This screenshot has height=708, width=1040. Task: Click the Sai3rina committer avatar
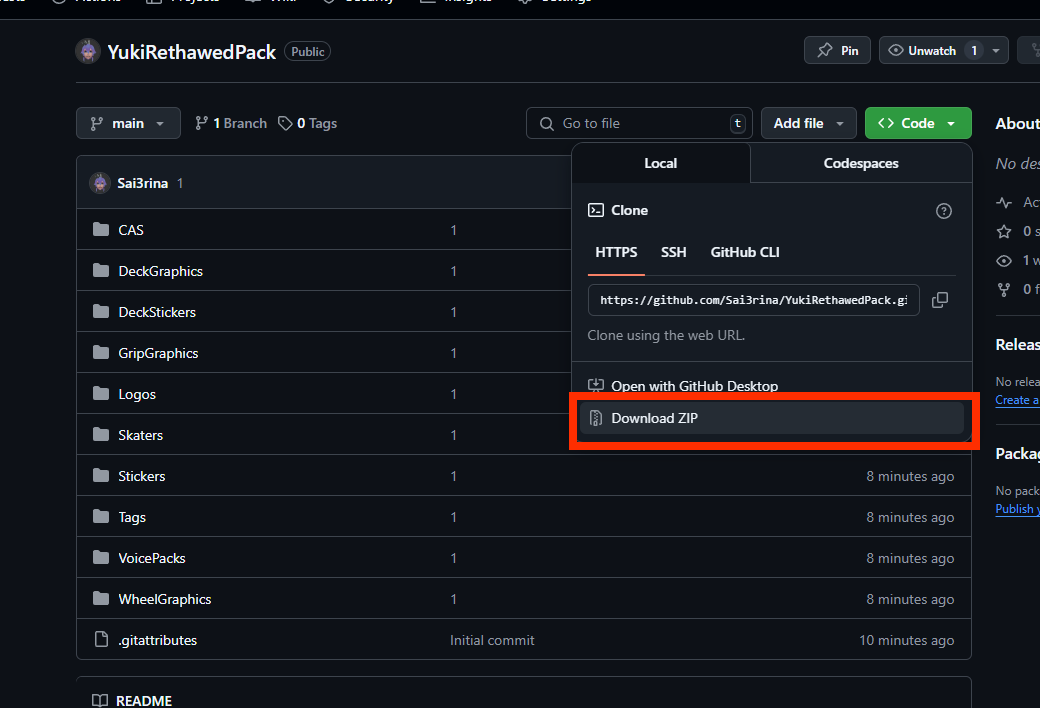(100, 183)
